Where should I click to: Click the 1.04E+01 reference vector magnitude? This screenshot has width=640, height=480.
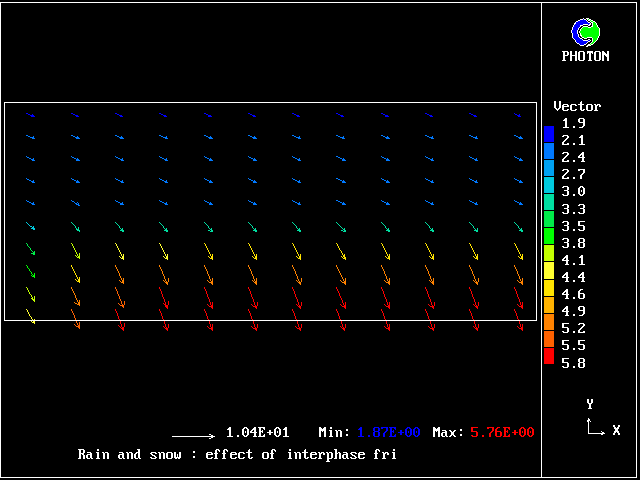[x=257, y=432]
